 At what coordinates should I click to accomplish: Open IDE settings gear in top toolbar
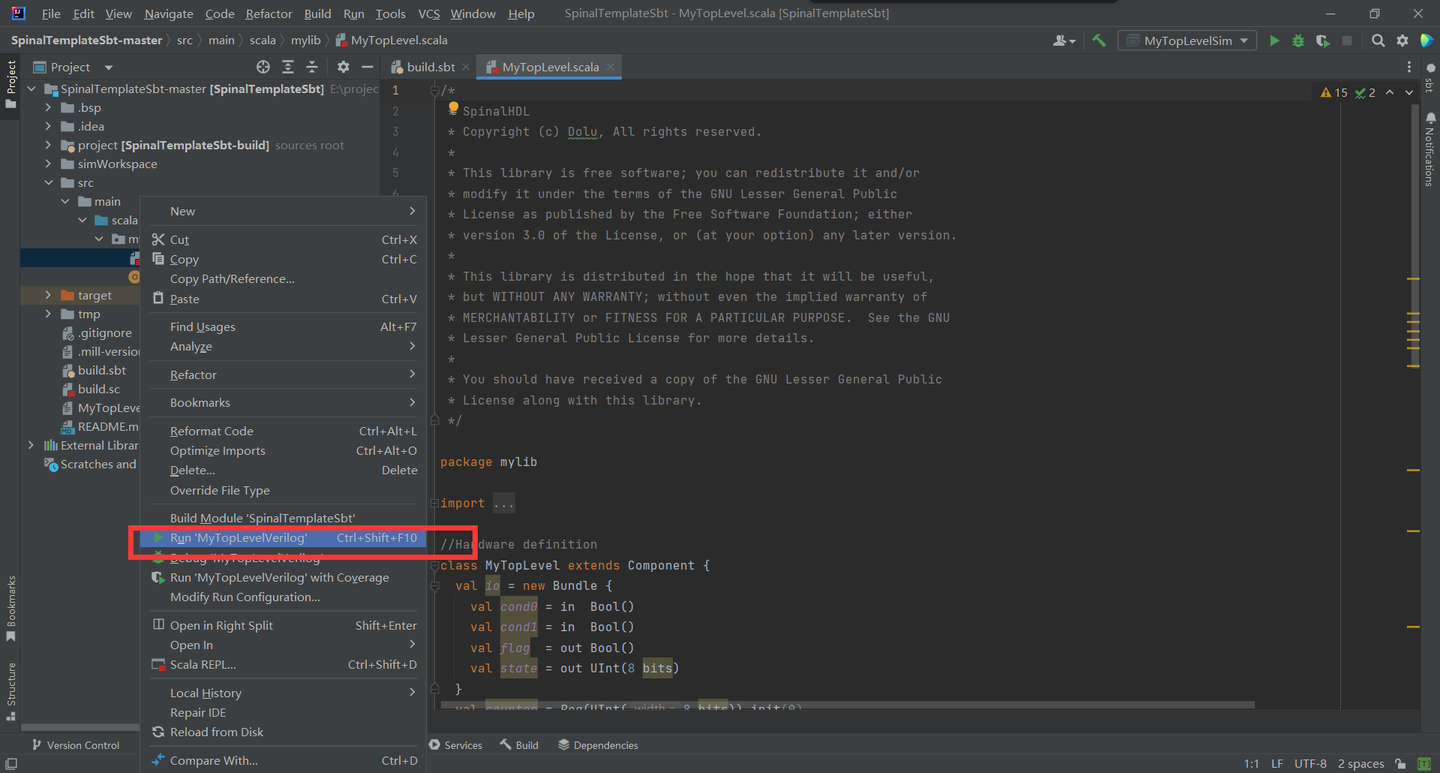coord(1402,41)
